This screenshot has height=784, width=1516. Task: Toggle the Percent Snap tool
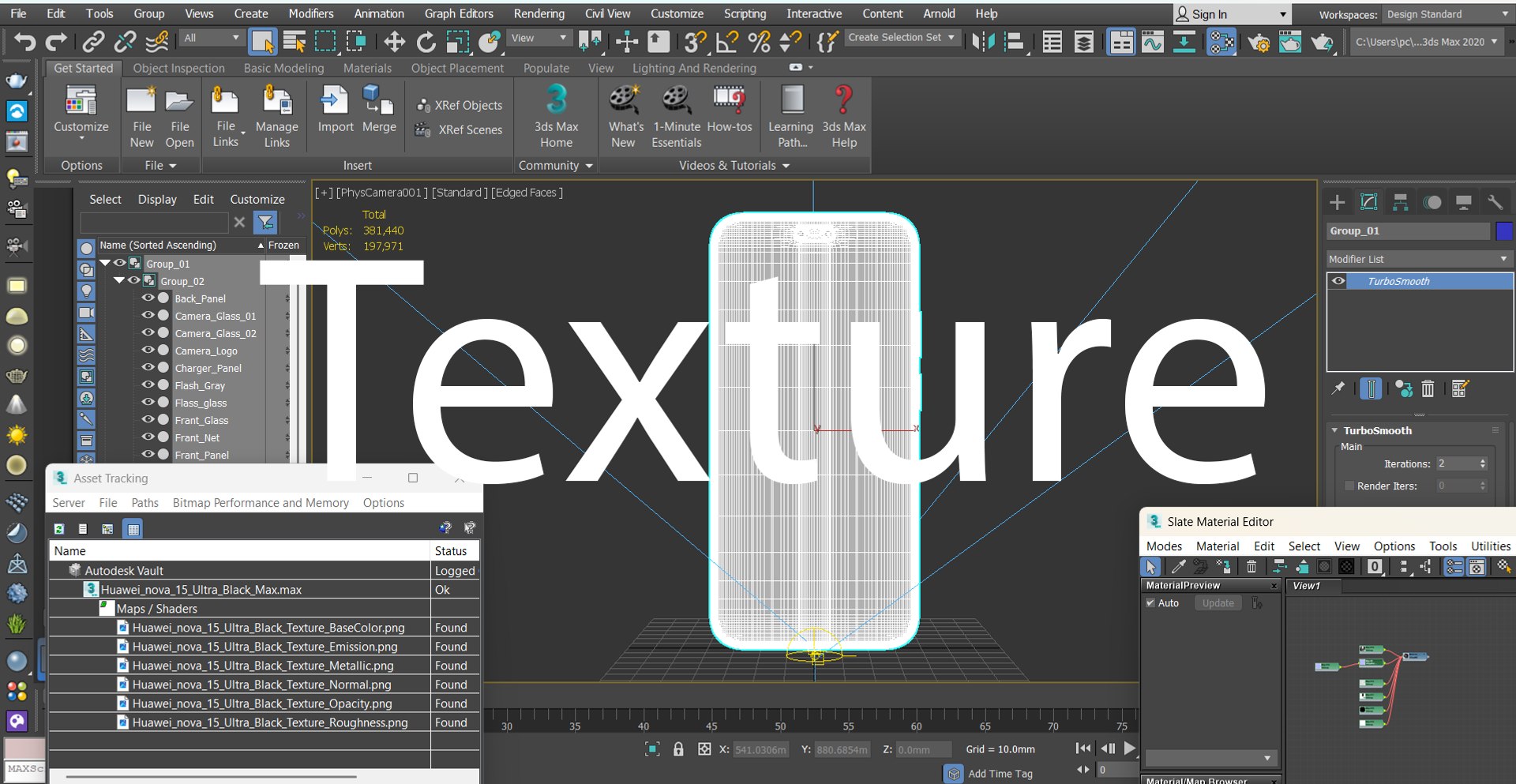coord(759,41)
